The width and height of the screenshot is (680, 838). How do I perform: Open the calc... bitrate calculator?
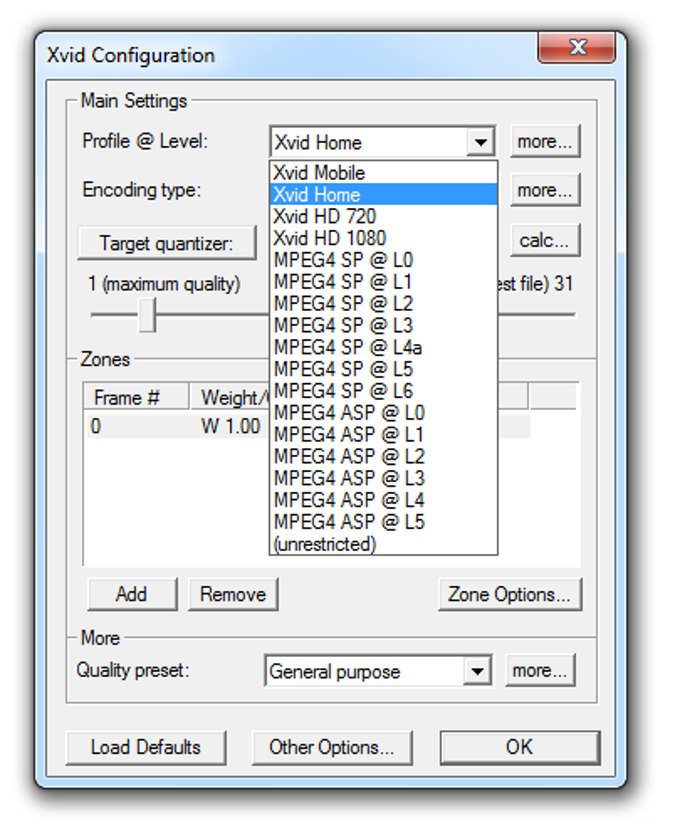click(x=545, y=240)
